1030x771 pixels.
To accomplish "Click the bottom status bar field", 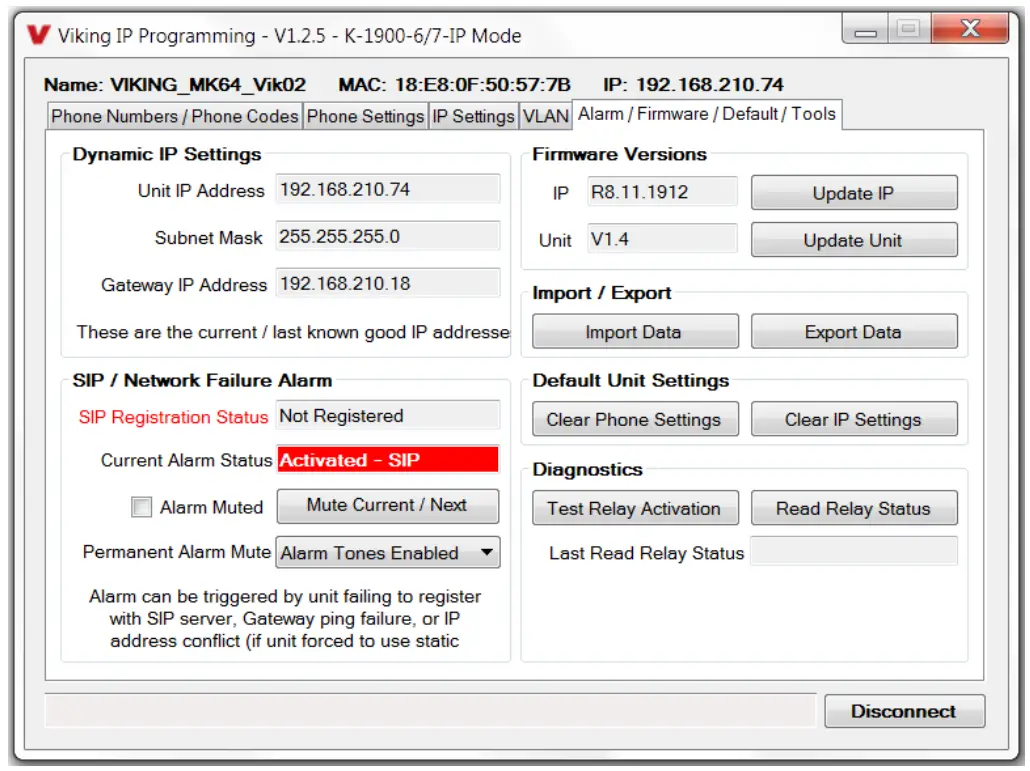I will tap(430, 711).
